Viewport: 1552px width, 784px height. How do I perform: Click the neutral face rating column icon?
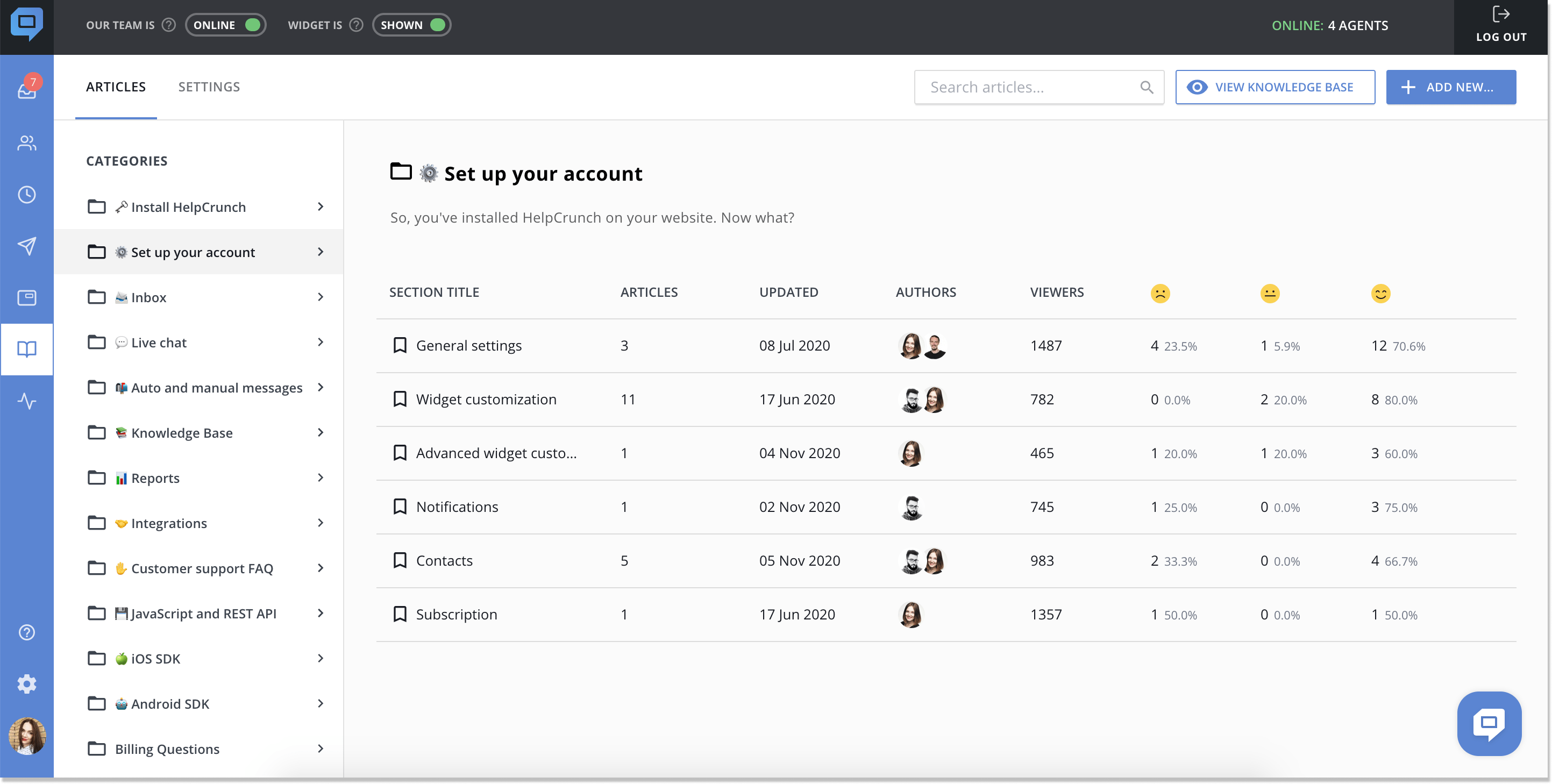pos(1270,294)
